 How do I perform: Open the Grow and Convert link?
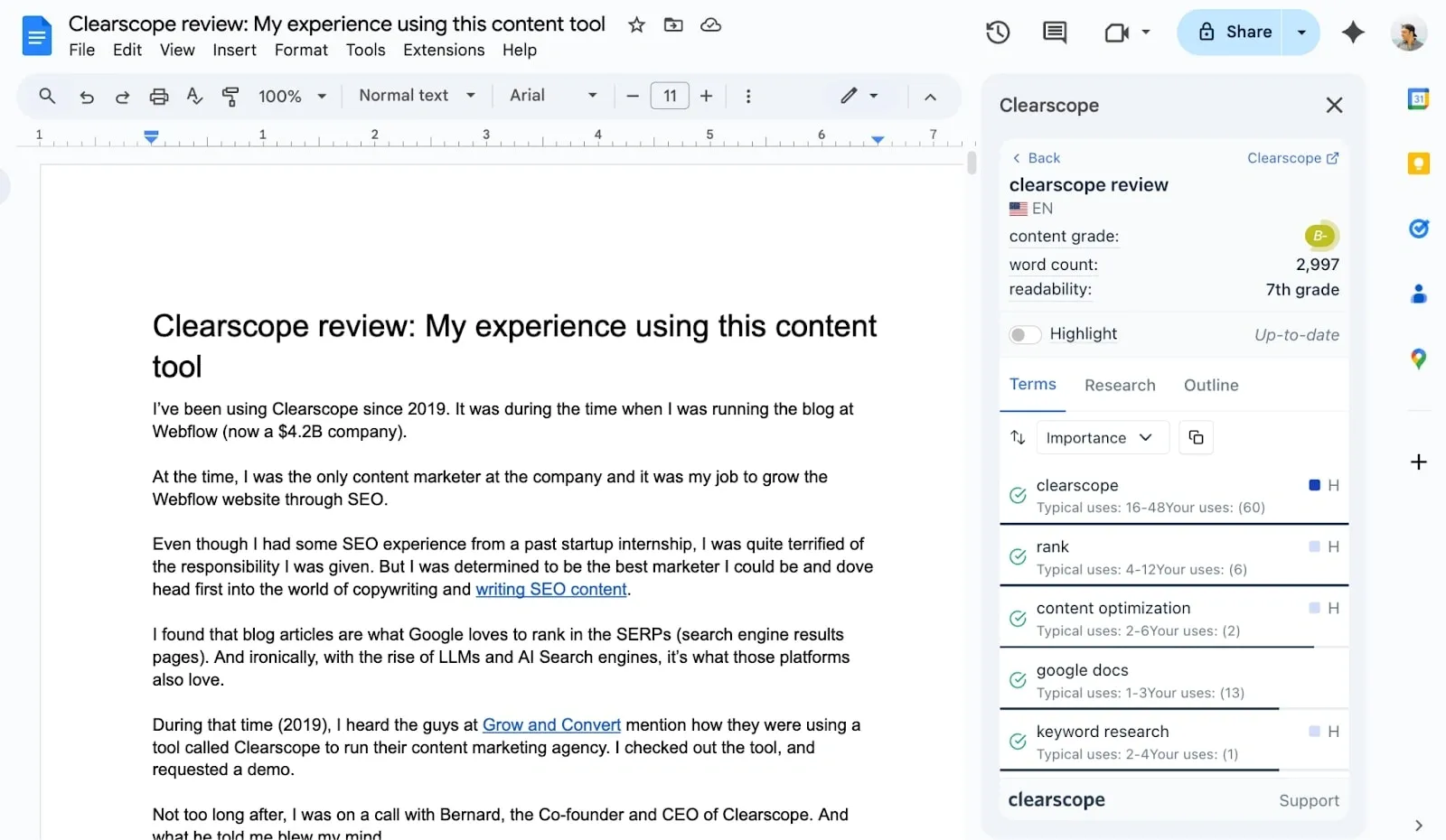(551, 724)
